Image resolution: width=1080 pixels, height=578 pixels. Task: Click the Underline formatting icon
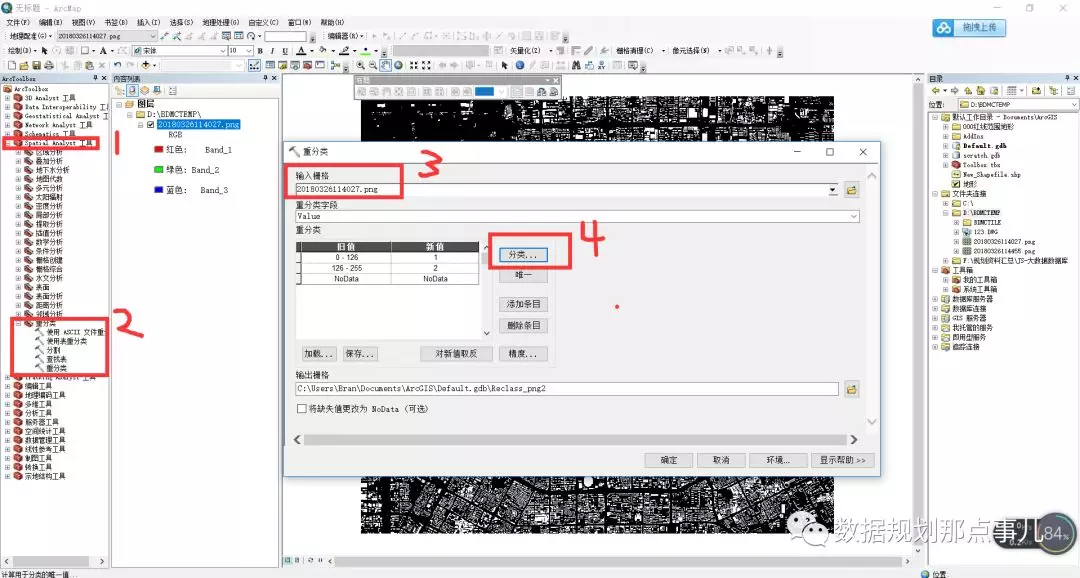[285, 51]
